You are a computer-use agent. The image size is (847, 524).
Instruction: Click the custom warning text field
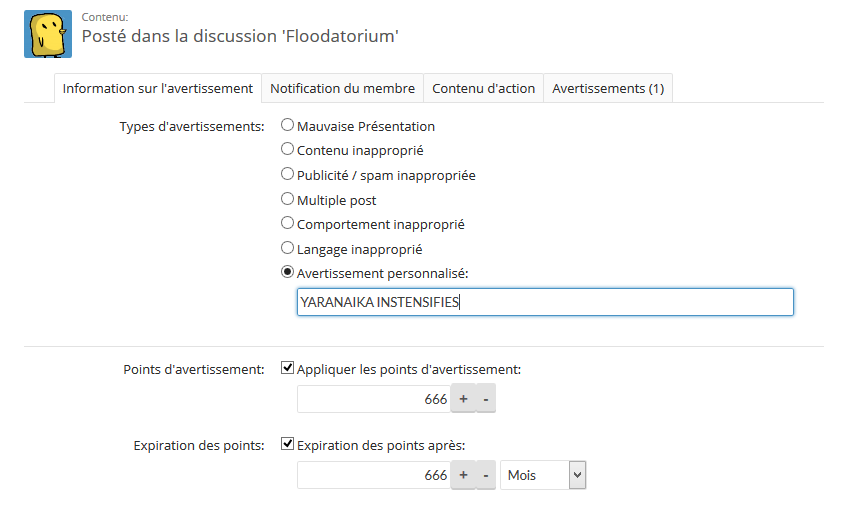(545, 303)
